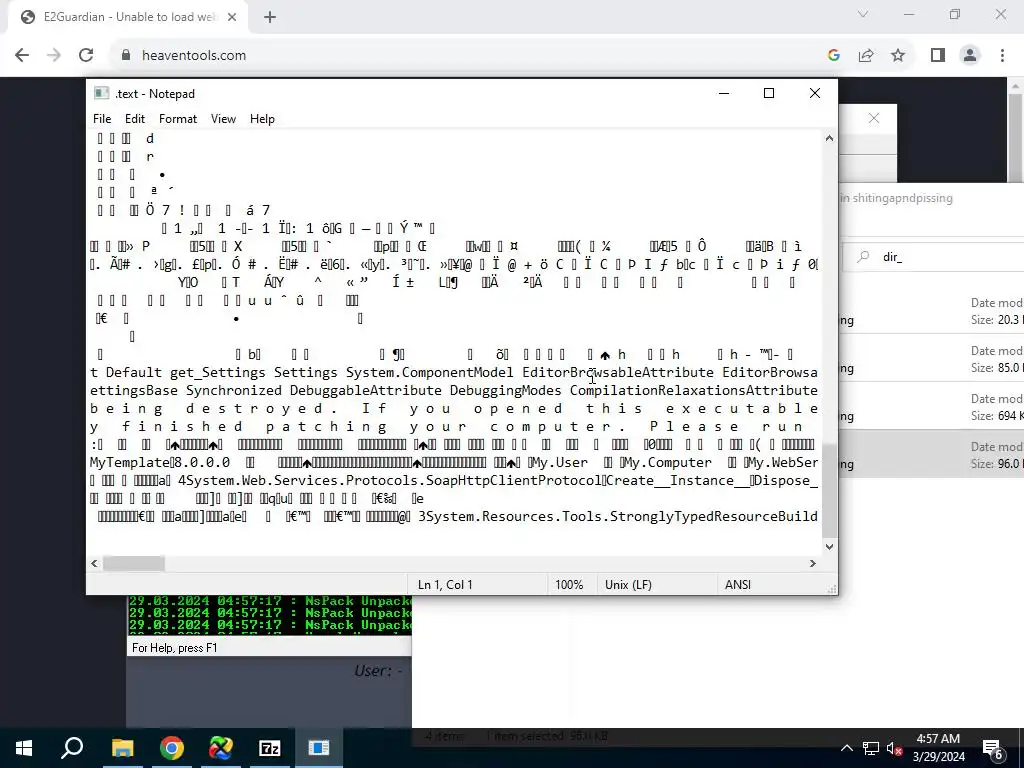This screenshot has height=768, width=1024.
Task: Toggle Chrome side panel
Action: click(938, 56)
